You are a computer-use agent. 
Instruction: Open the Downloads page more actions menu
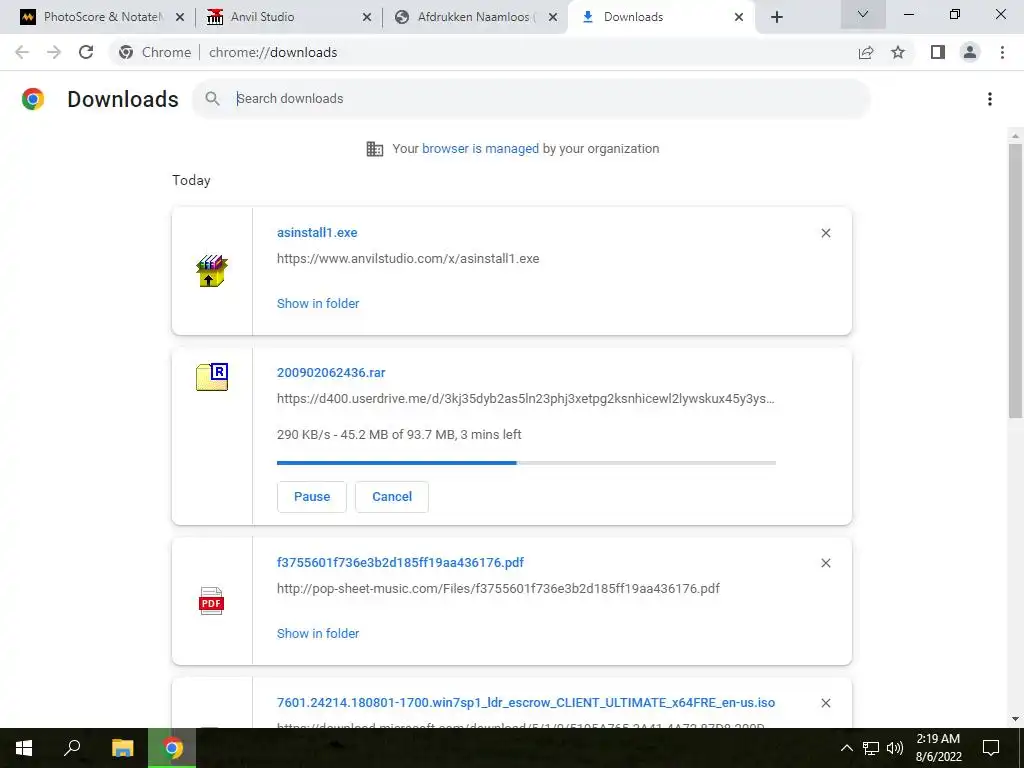point(990,99)
